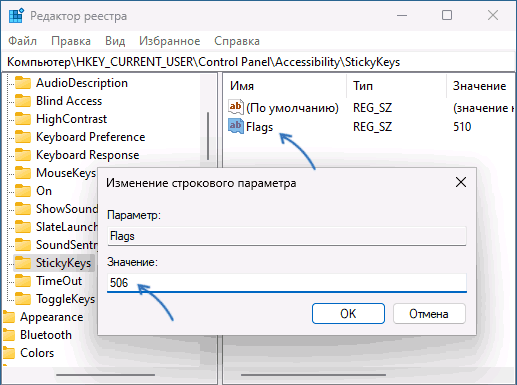
Task: Select the SoundSentry folder icon
Action: click(x=23, y=245)
